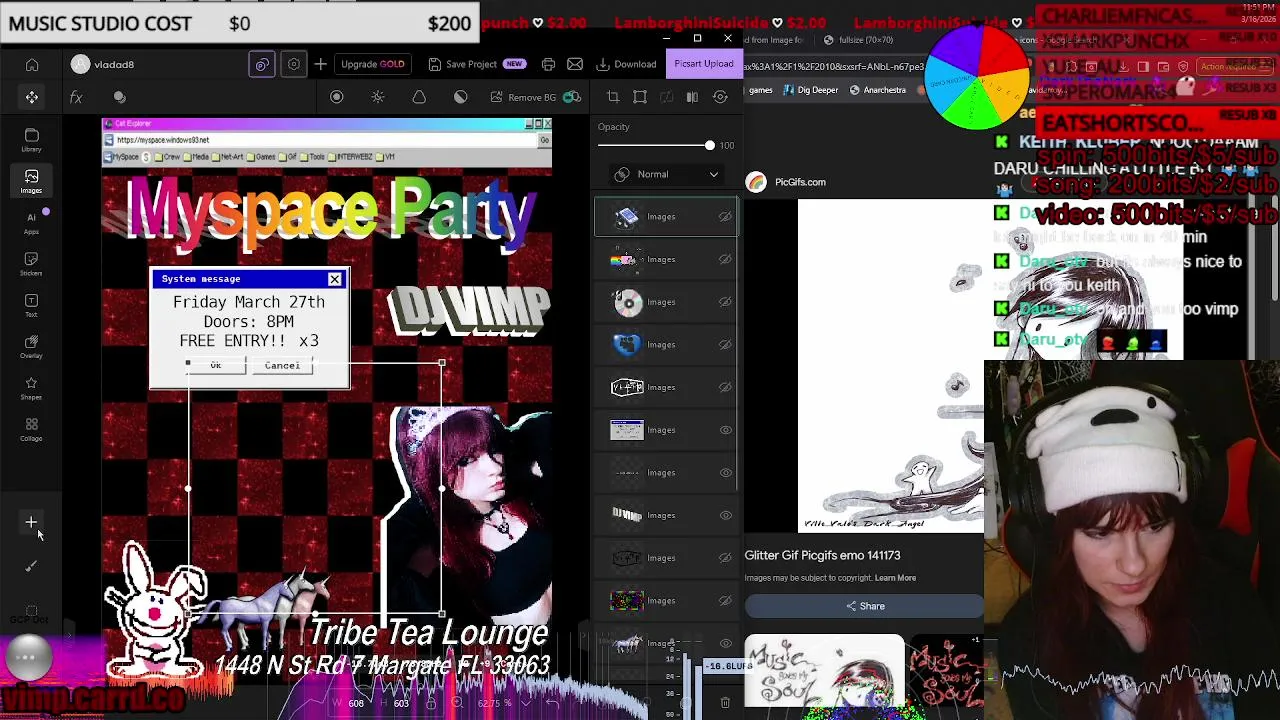The width and height of the screenshot is (1280, 720).
Task: Hide the System message window layer
Action: 726,430
